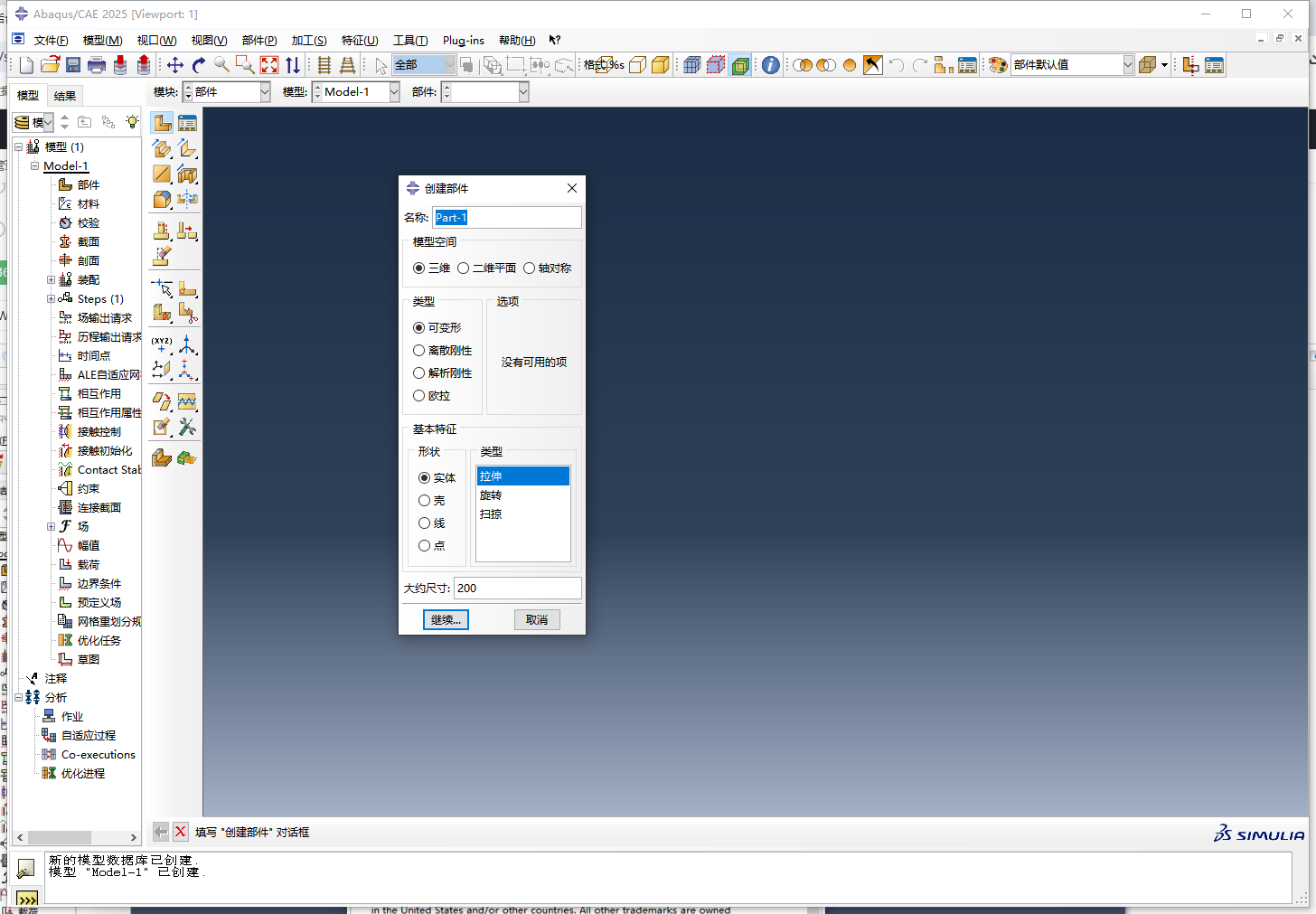Activate the Rotate View tool

click(197, 64)
